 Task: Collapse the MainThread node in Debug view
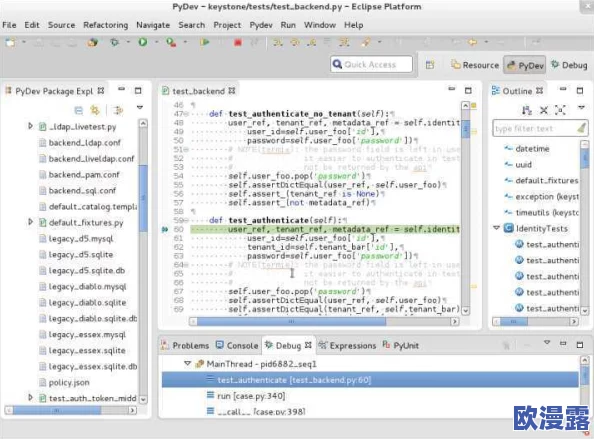point(187,363)
